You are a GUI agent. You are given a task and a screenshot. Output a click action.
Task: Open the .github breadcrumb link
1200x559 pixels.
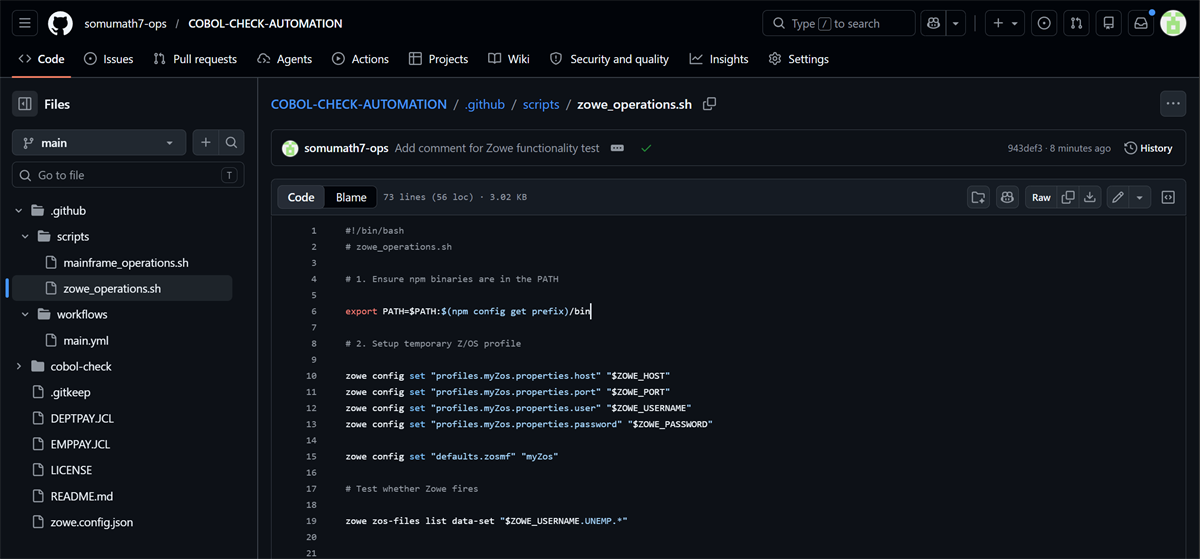coord(483,104)
